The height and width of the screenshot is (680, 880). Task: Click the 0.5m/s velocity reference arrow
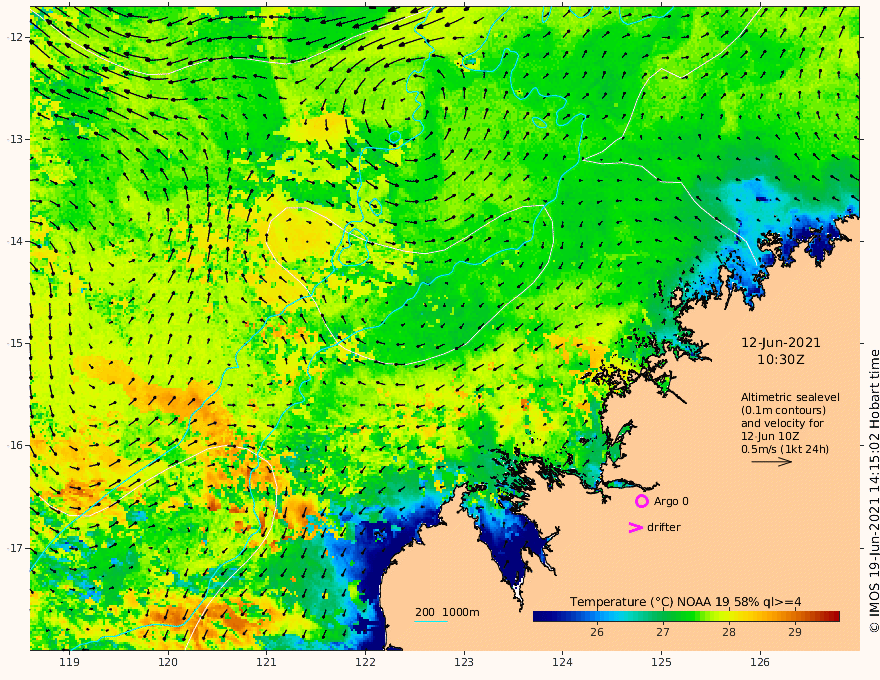[772, 462]
